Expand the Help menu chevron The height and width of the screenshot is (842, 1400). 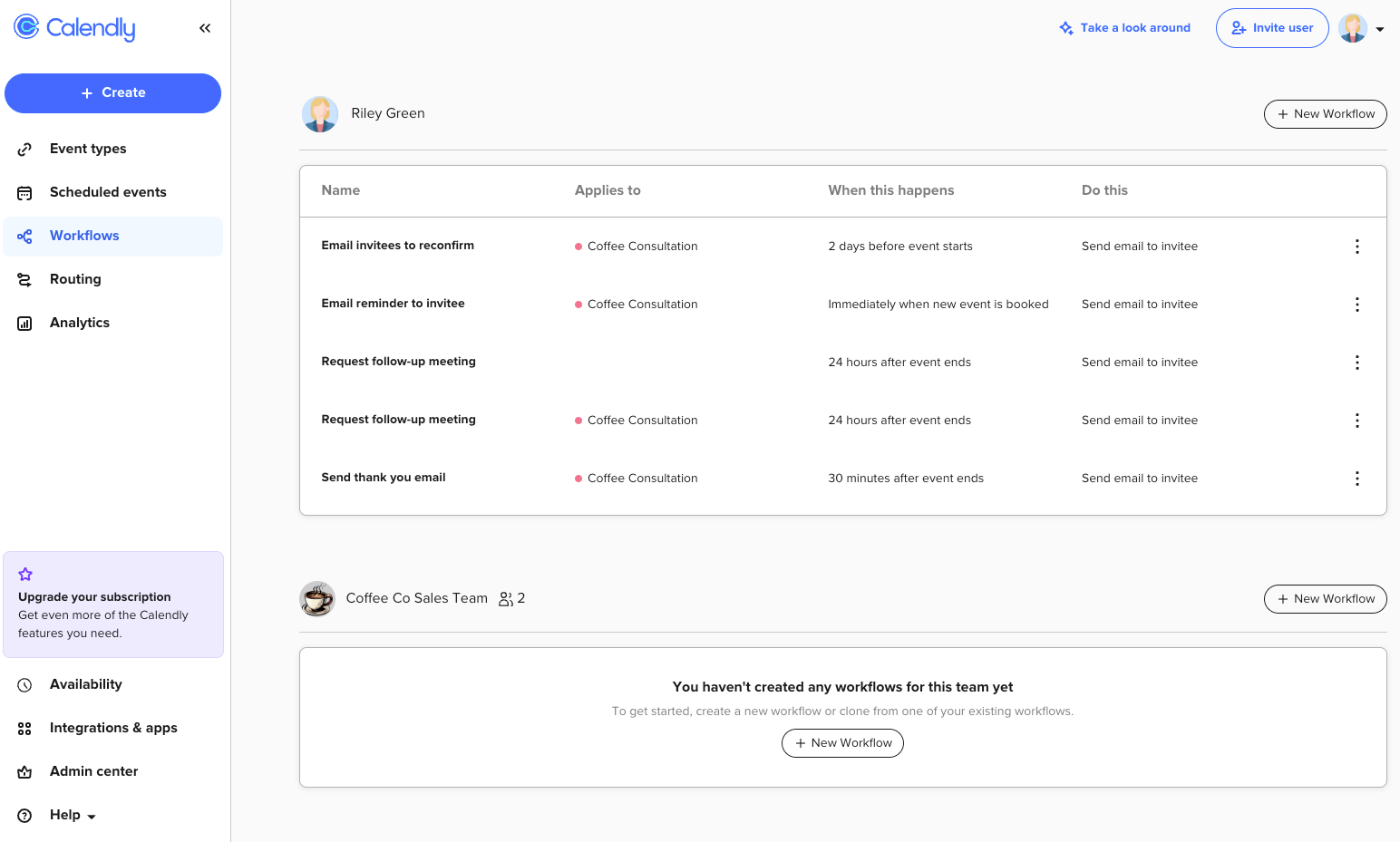pos(92,816)
